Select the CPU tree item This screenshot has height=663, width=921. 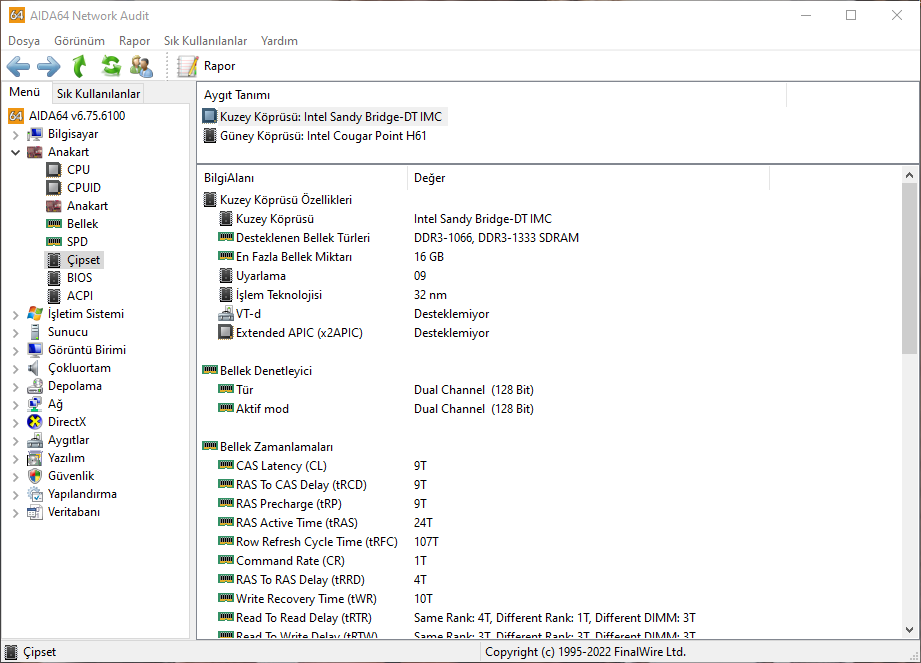click(78, 170)
